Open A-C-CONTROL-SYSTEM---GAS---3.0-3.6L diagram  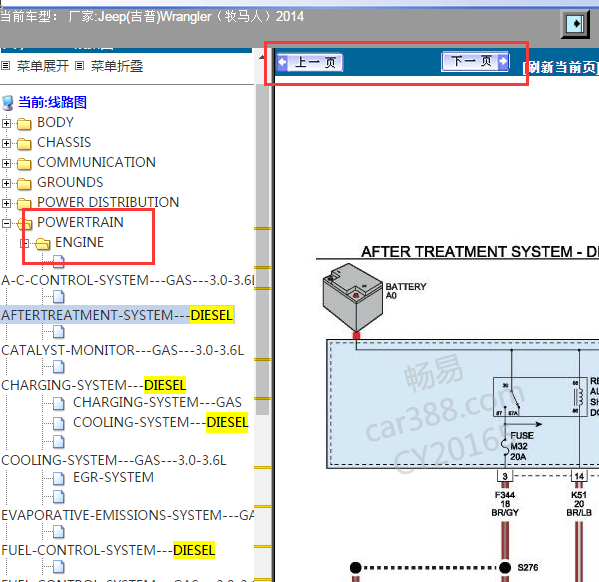(127, 280)
